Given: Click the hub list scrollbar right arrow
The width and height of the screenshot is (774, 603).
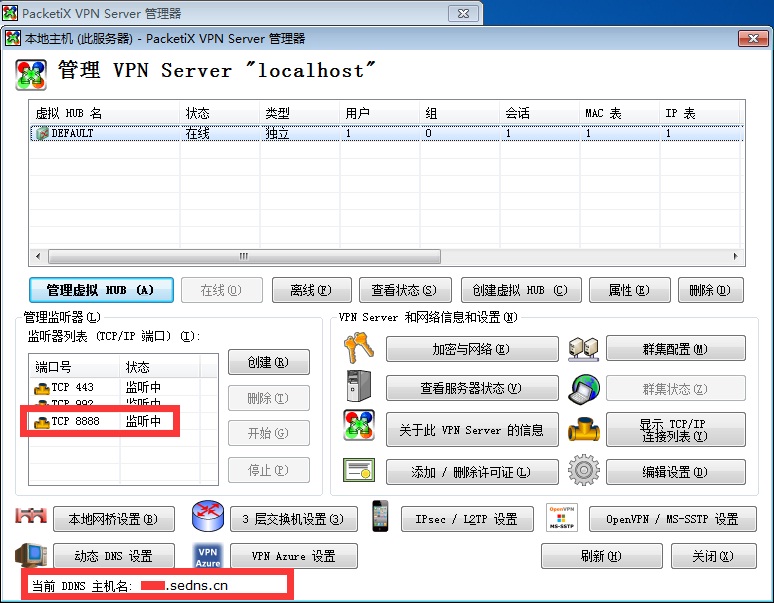Looking at the screenshot, I should pos(735,256).
